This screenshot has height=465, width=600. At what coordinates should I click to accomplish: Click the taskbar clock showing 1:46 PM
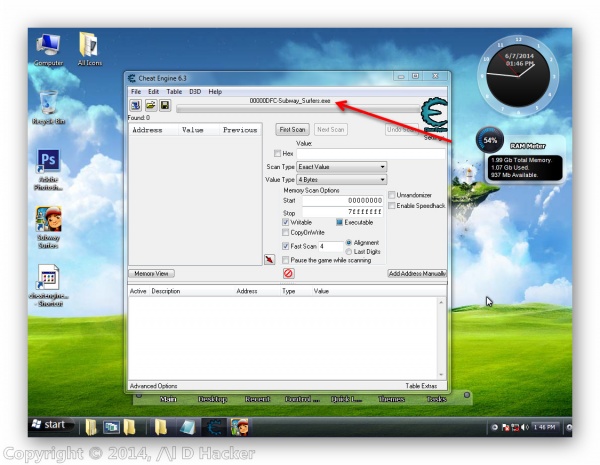pos(545,427)
